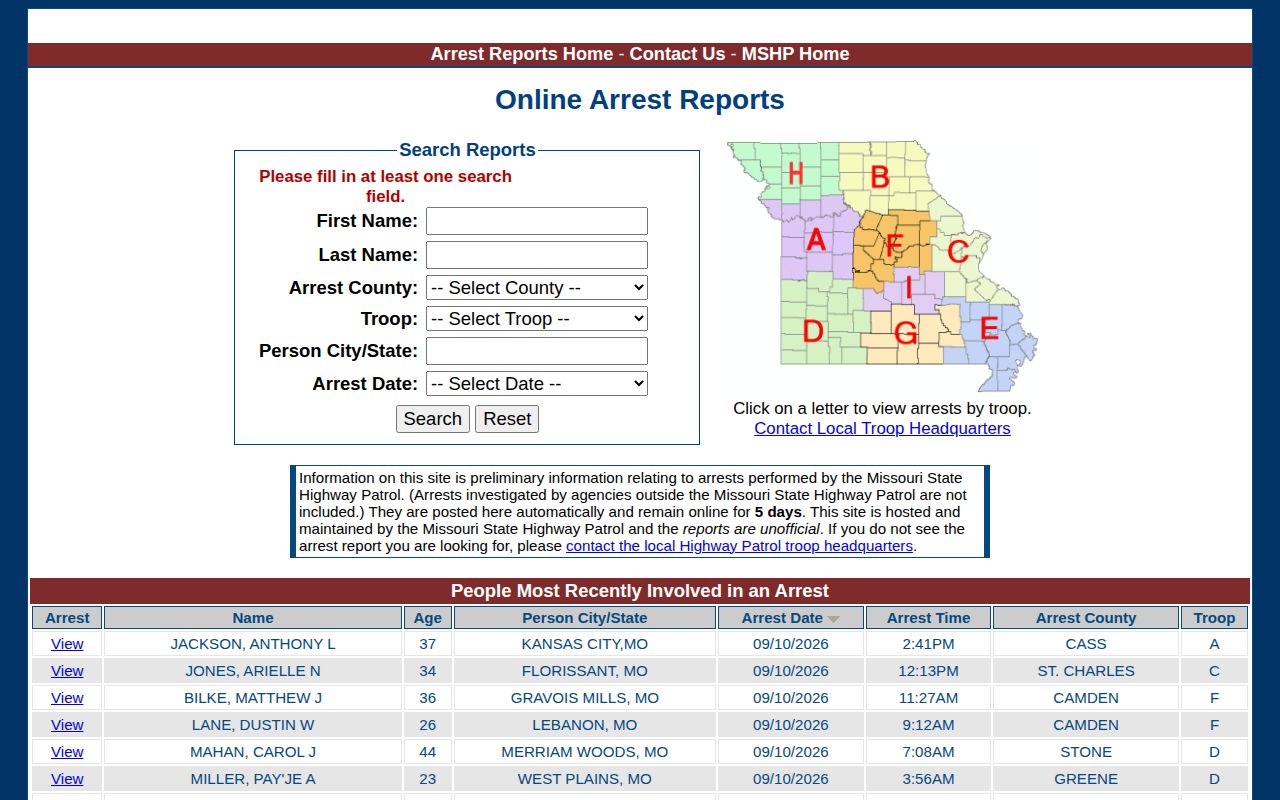
Task: Click the Search button
Action: pyautogui.click(x=433, y=419)
